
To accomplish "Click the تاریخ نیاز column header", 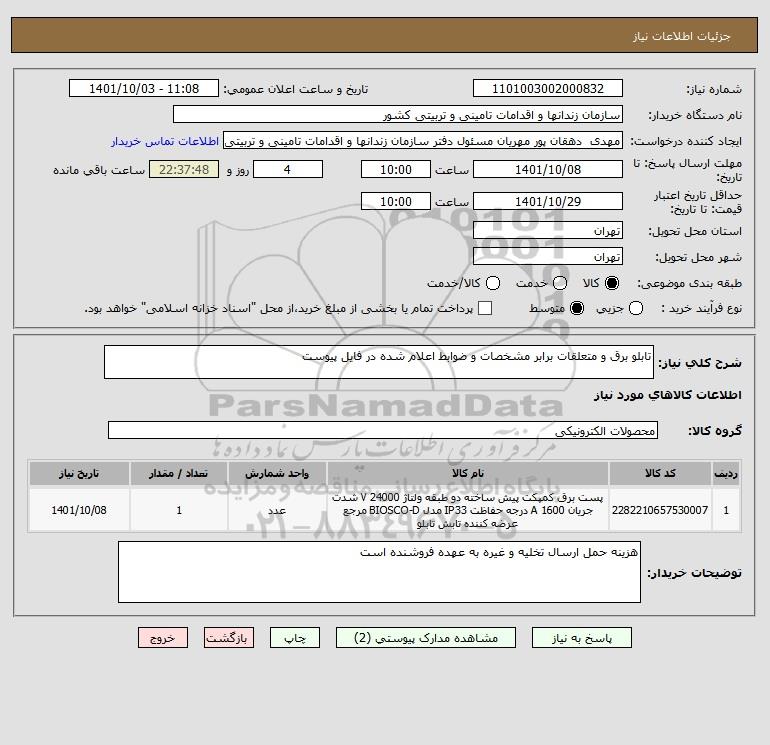I will tap(79, 473).
